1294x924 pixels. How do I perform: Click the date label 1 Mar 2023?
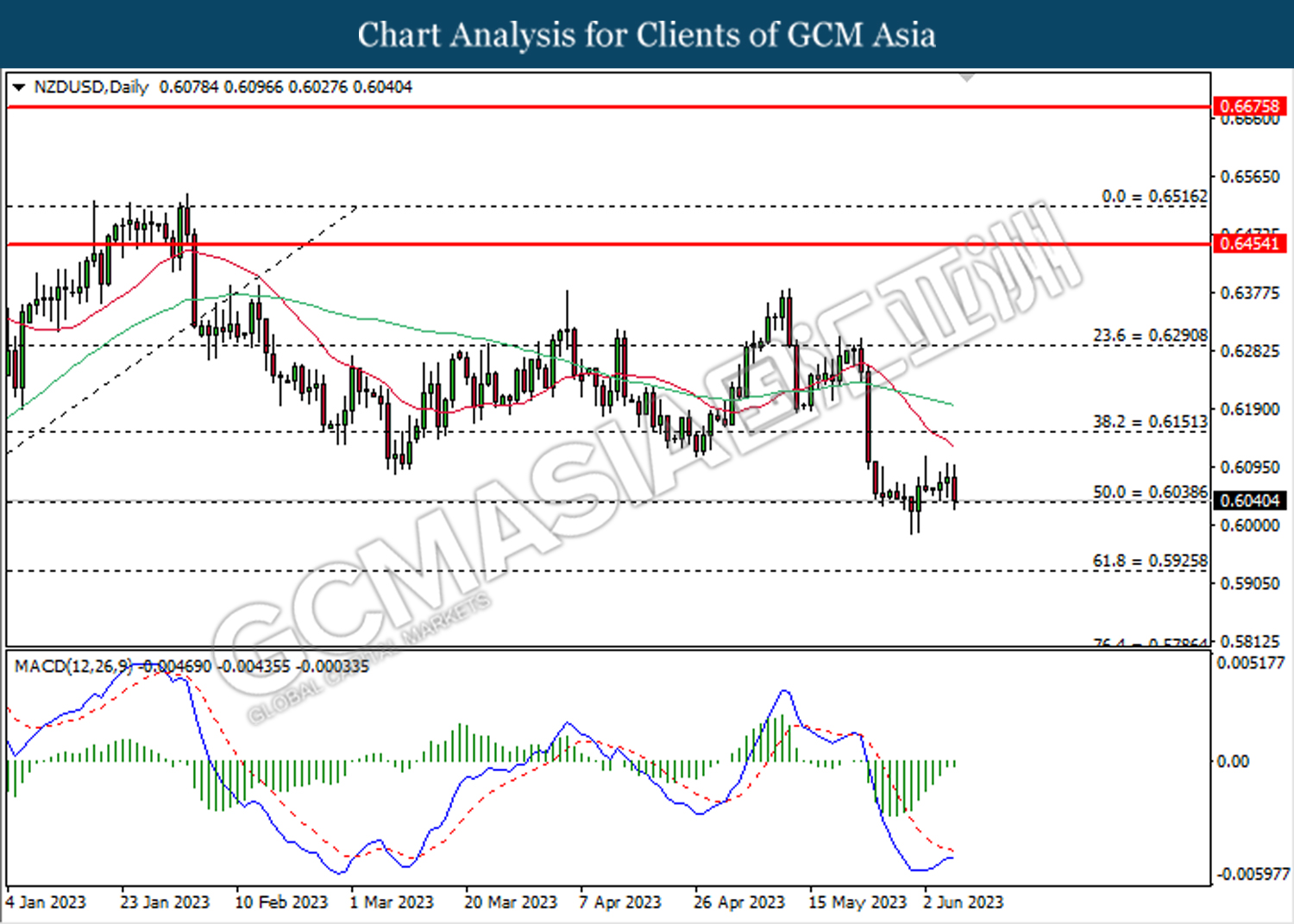[x=392, y=902]
